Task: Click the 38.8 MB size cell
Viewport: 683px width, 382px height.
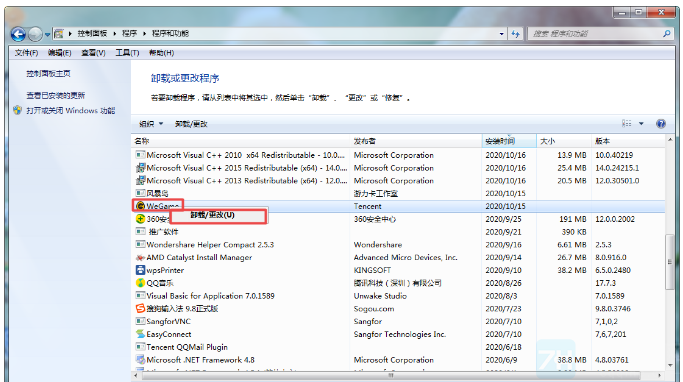Action: coord(571,360)
